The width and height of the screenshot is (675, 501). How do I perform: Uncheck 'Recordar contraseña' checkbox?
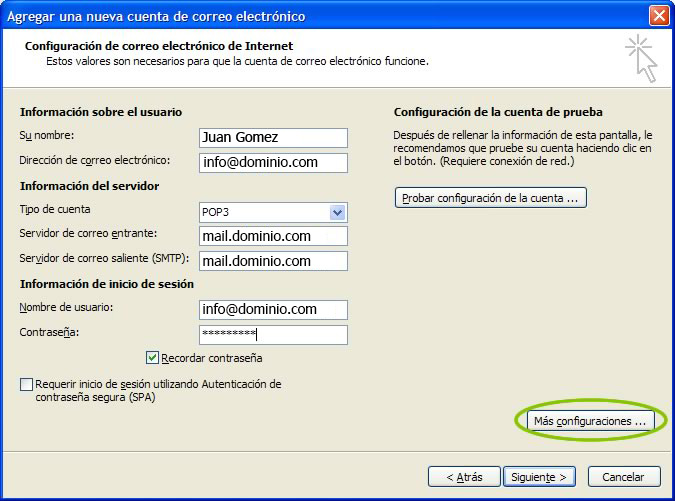[x=152, y=358]
